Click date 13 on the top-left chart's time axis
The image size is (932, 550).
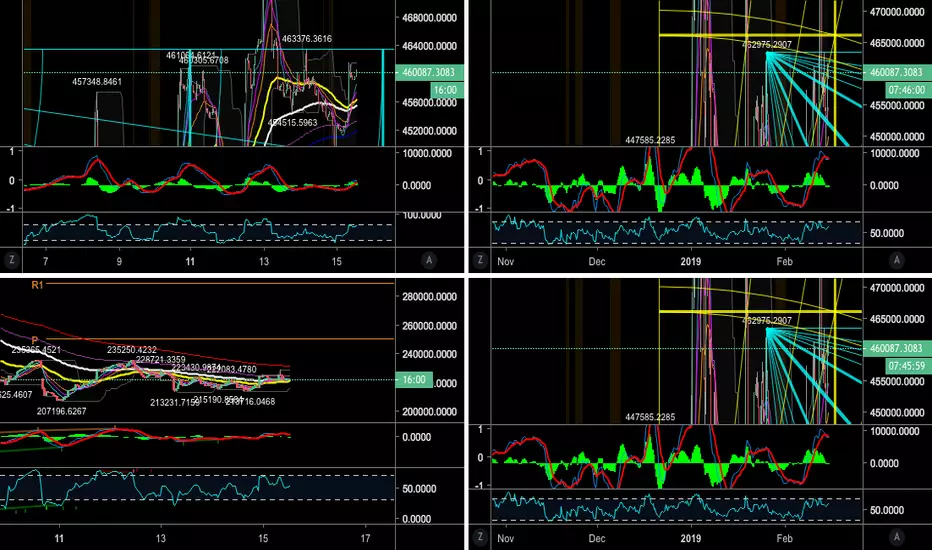point(263,262)
